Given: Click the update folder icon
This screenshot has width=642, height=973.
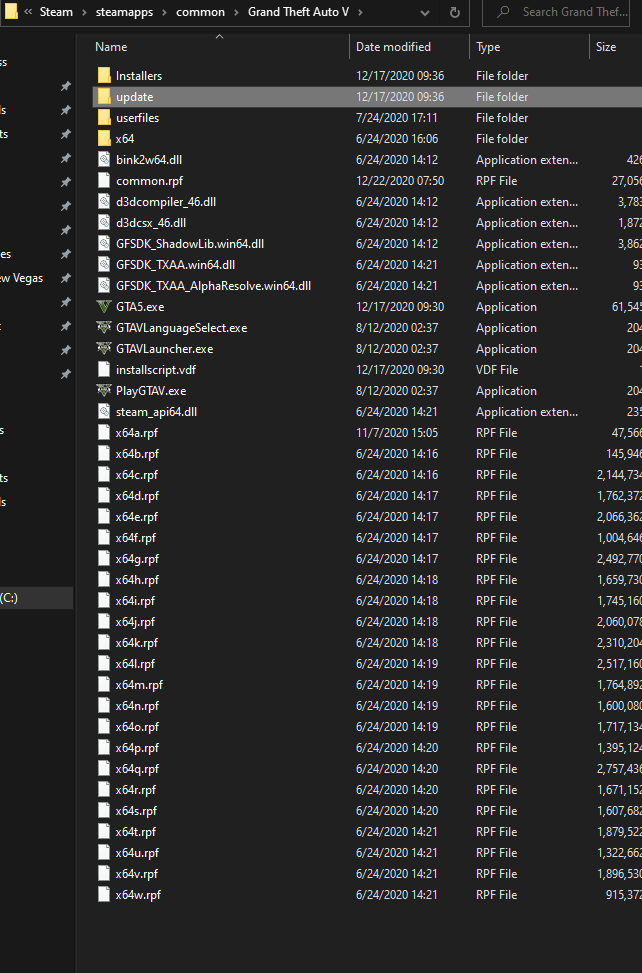Looking at the screenshot, I should point(104,97).
